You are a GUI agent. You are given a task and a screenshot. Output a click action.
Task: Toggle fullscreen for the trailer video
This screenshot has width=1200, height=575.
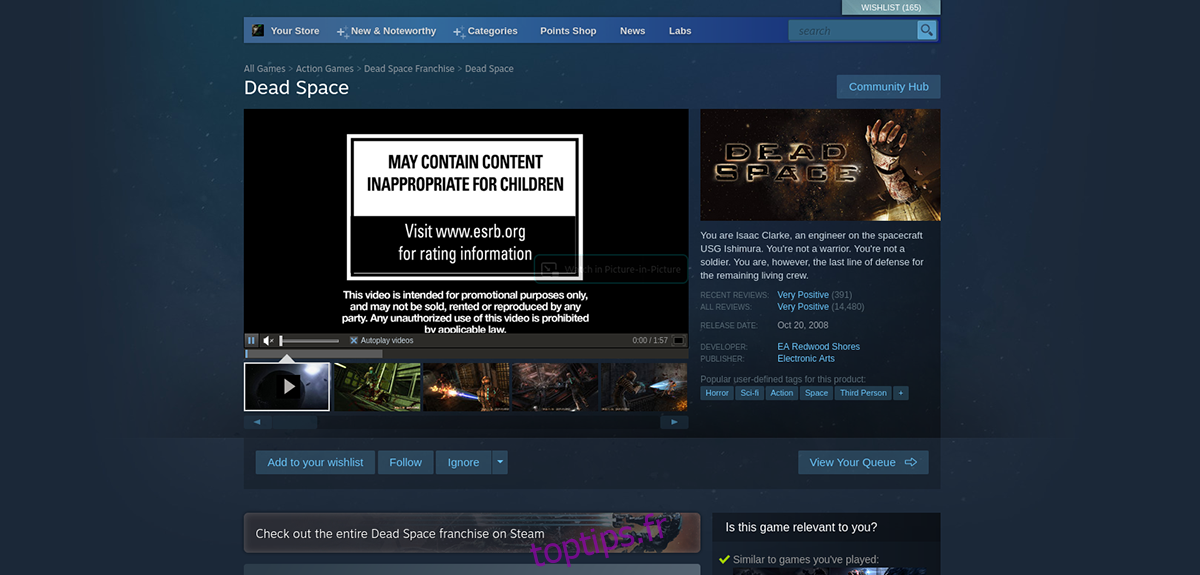(679, 341)
